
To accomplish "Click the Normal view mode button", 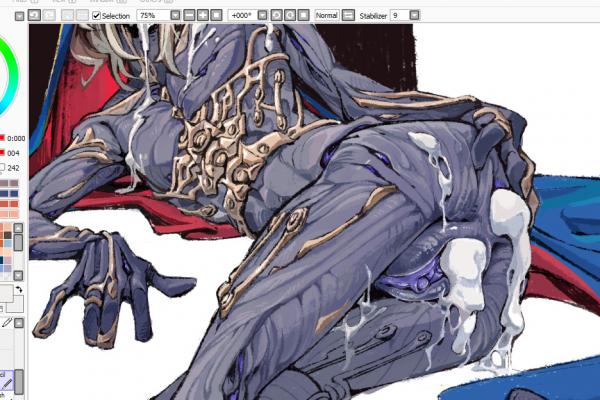I will click(326, 15).
